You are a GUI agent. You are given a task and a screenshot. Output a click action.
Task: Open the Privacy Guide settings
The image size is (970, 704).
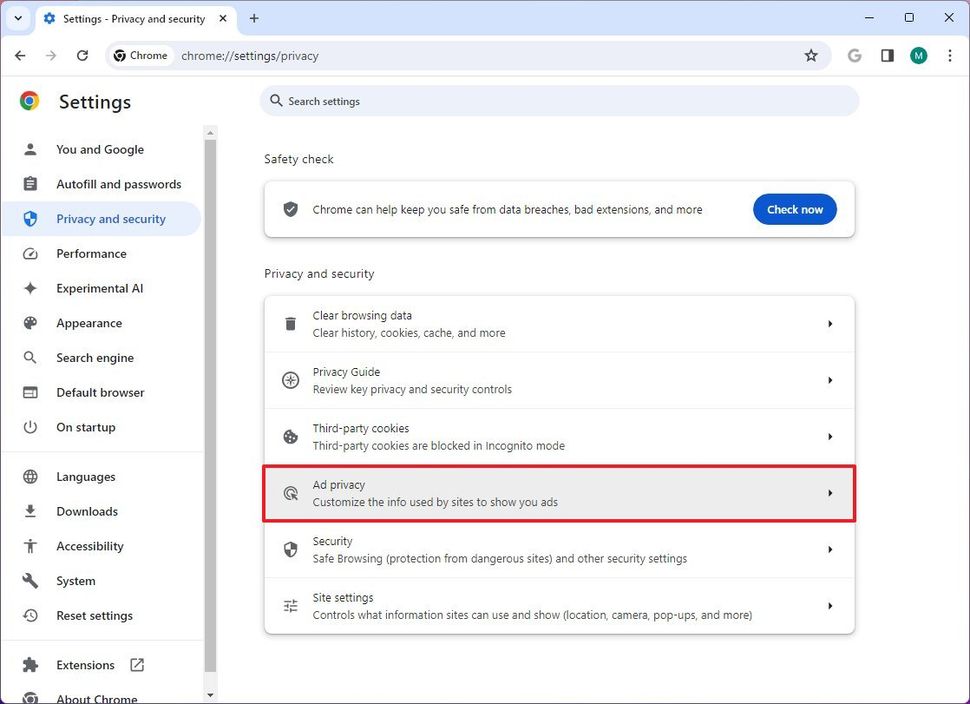(x=558, y=380)
